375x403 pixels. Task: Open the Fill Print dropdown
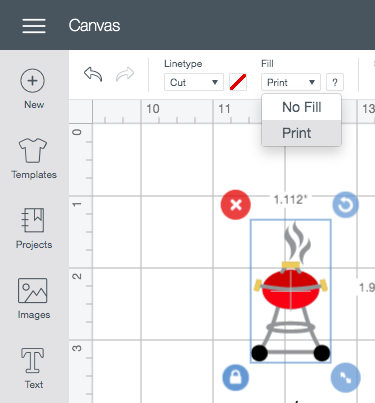(x=291, y=82)
